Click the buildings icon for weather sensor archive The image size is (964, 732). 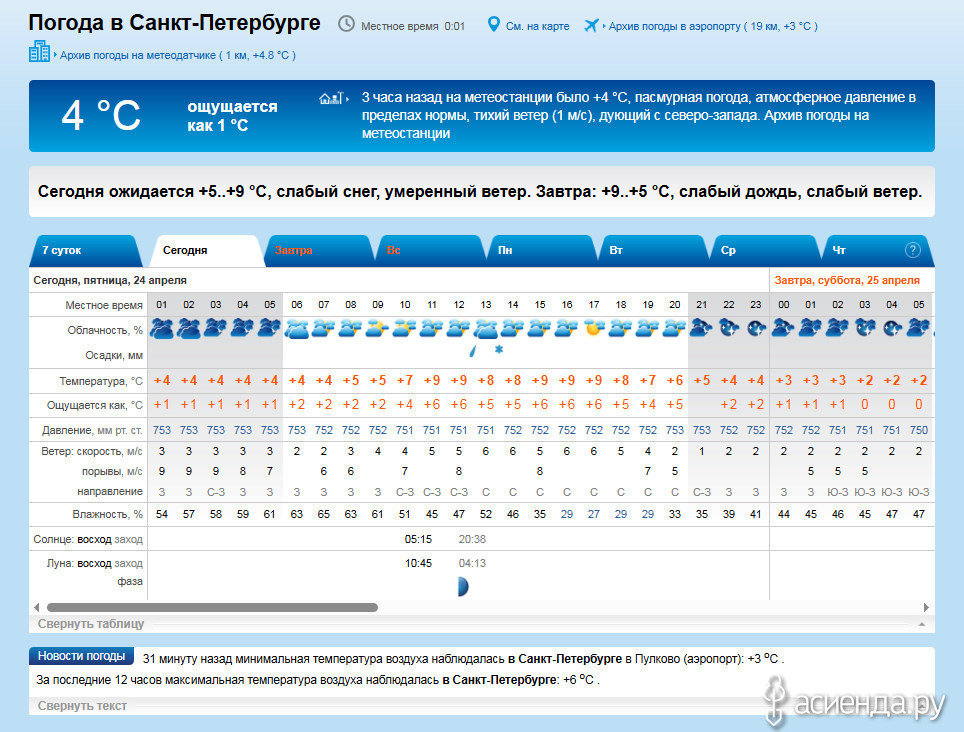(39, 53)
